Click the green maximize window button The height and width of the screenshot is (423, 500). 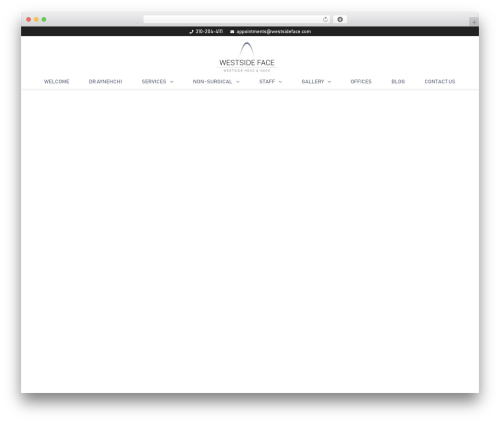(44, 19)
